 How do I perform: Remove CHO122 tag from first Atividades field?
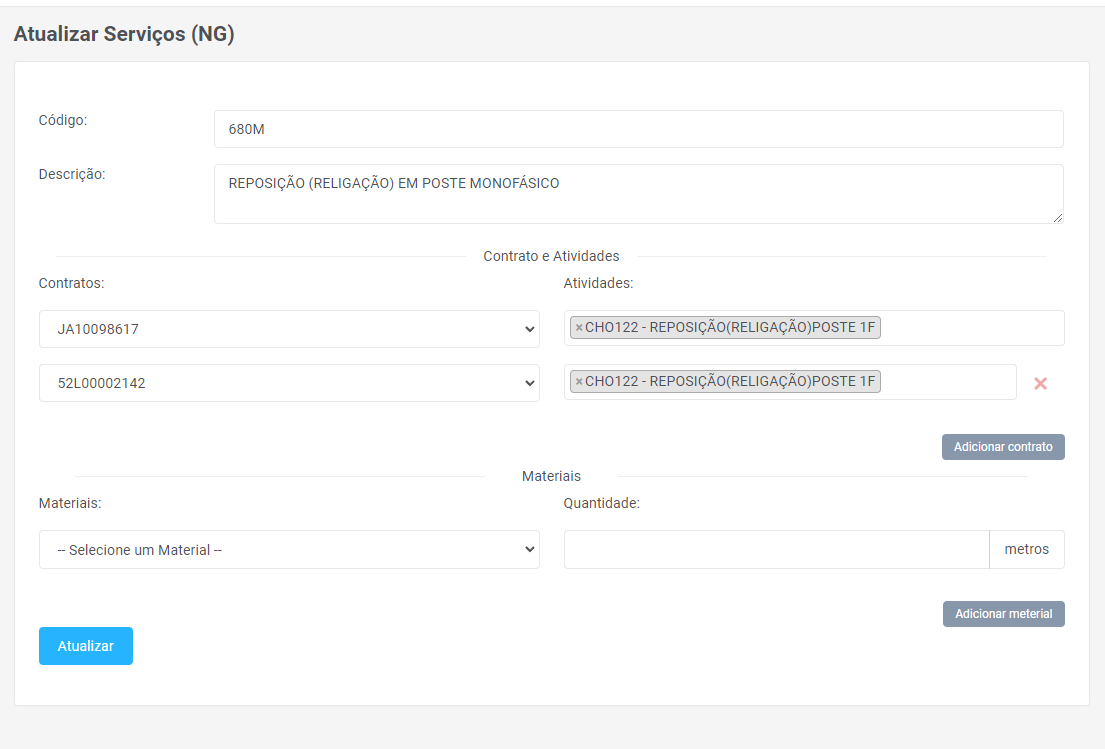click(579, 328)
